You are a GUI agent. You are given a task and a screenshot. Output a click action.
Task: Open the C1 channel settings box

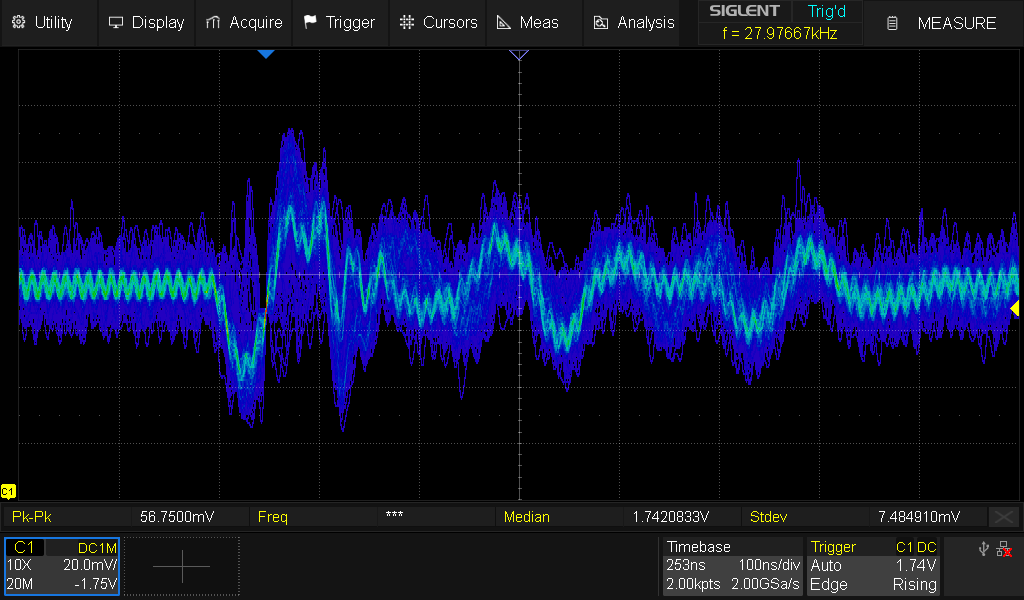[62, 566]
